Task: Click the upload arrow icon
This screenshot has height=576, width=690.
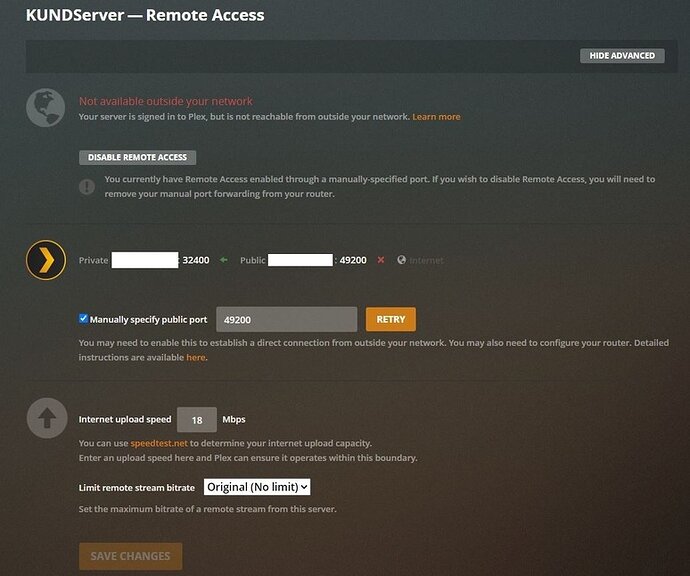Action: pos(47,418)
